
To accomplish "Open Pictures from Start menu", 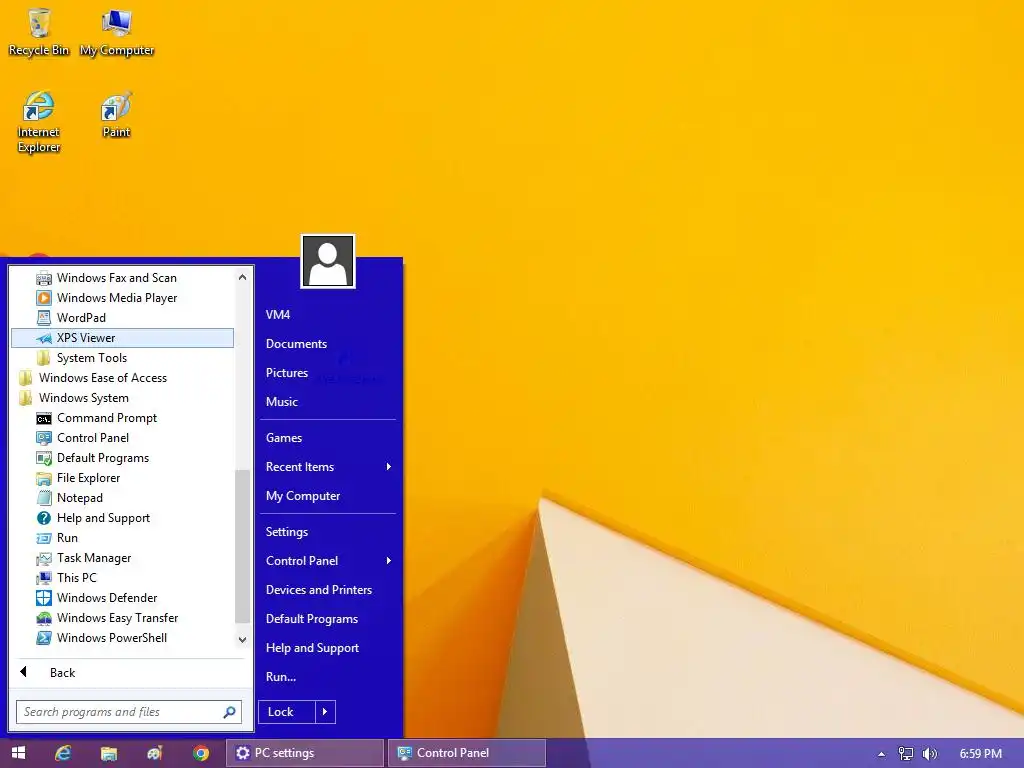I will (x=287, y=373).
